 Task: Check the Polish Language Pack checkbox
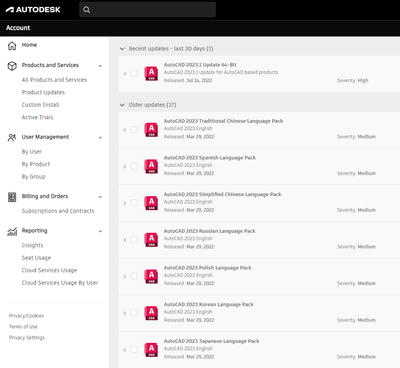pos(134,276)
